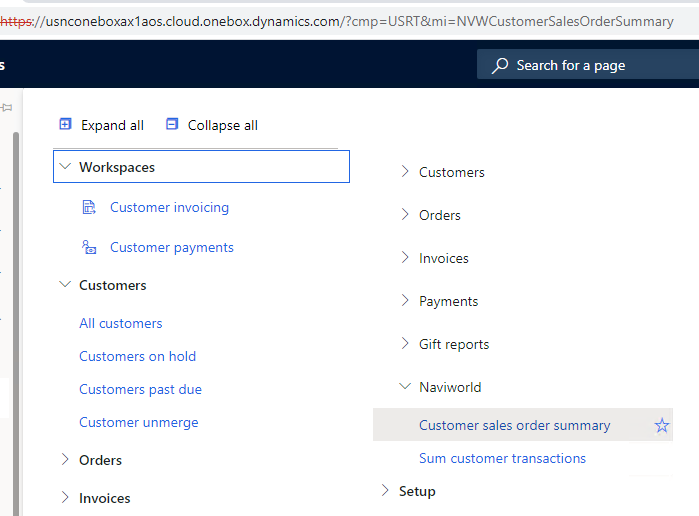Collapse the left Customers group chevron
Image resolution: width=699 pixels, height=516 pixels.
click(65, 285)
